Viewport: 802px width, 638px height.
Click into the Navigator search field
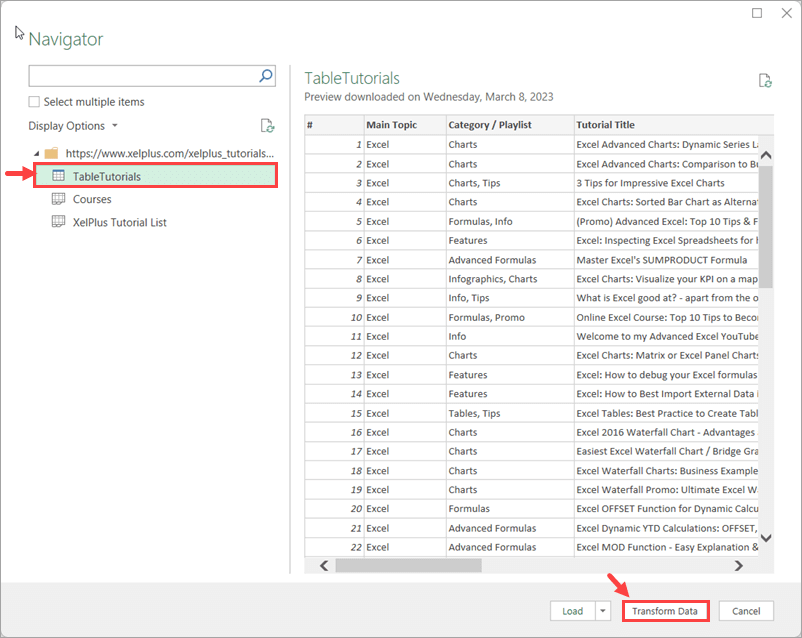[x=142, y=75]
